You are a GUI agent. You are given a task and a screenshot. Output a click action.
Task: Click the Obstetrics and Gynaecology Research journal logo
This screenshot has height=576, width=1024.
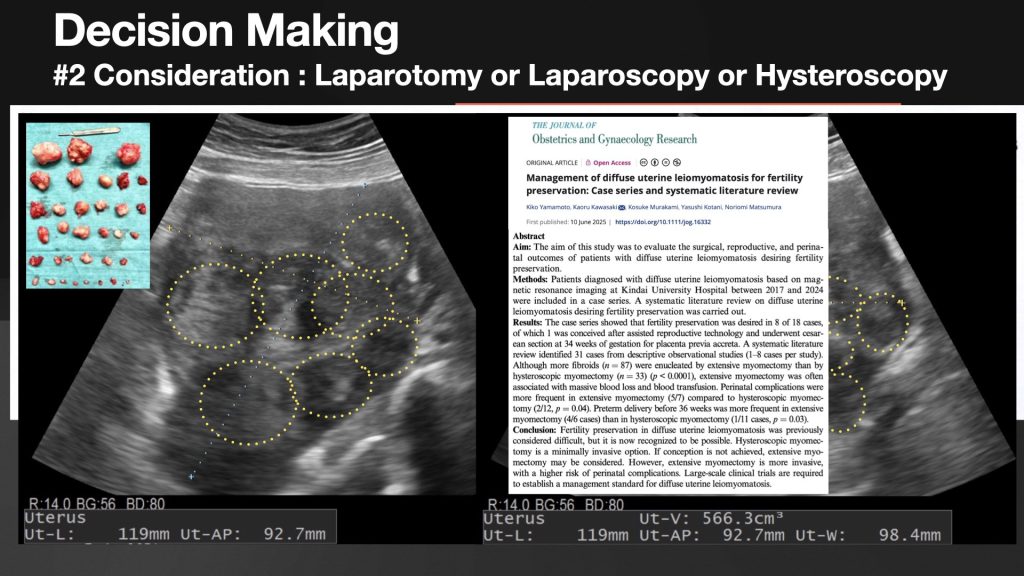(614, 133)
